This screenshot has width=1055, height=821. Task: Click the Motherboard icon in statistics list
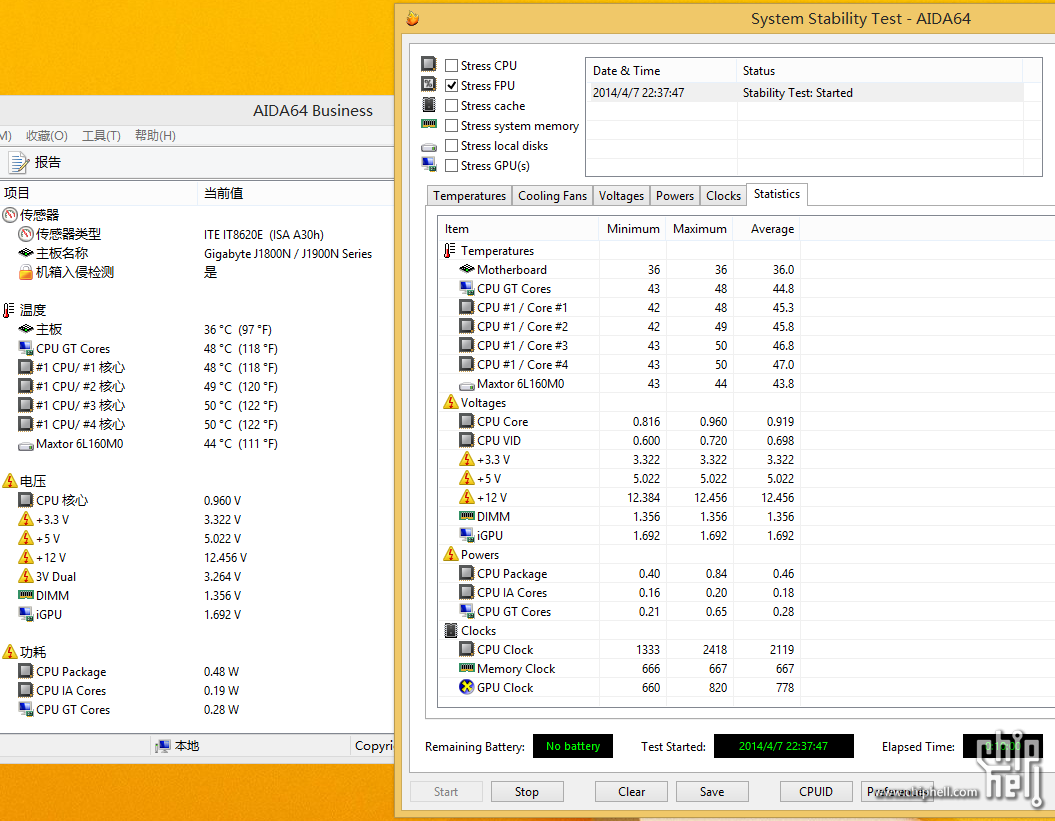click(467, 269)
